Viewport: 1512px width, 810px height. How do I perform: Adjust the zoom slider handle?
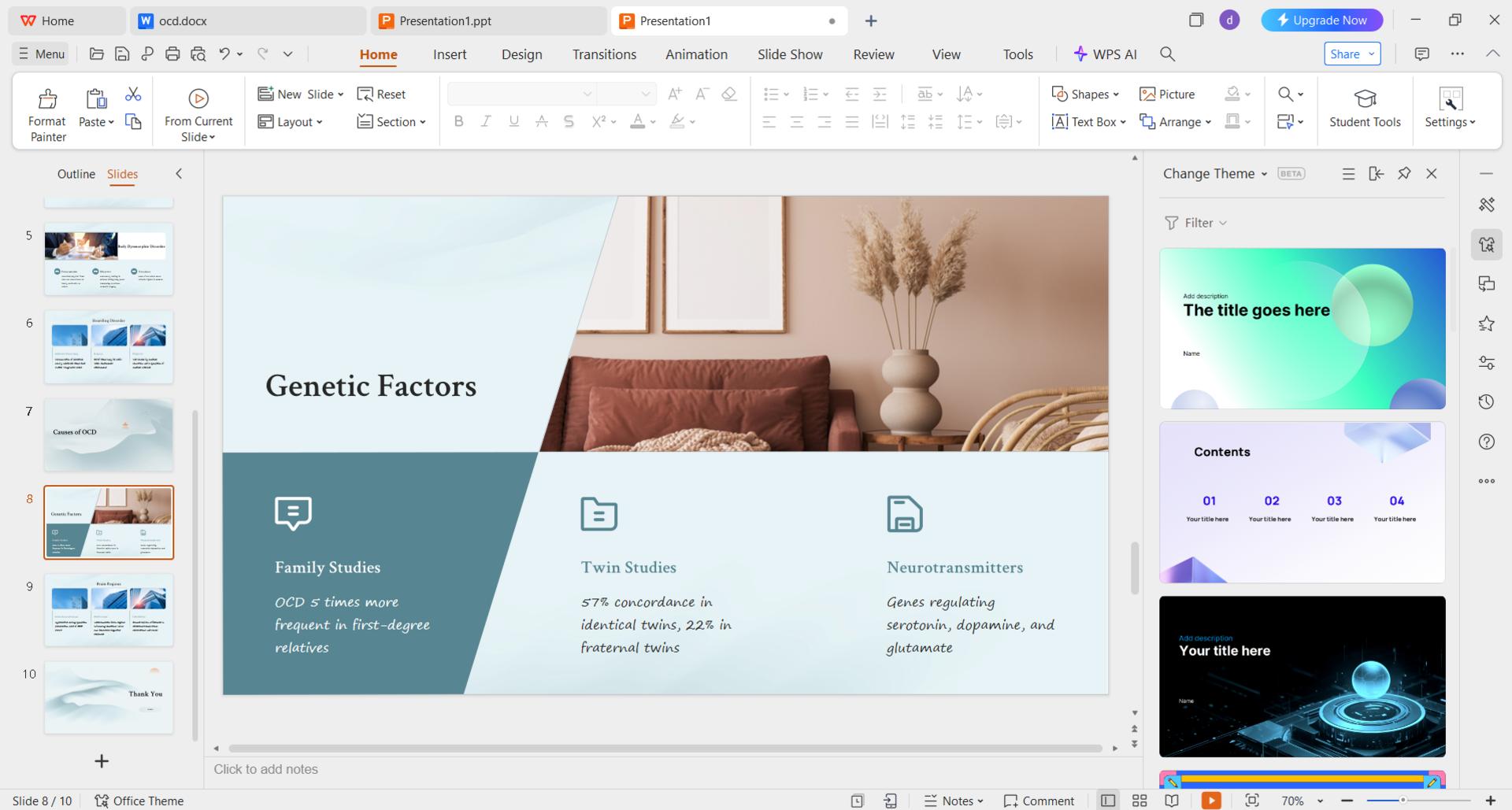(1403, 801)
